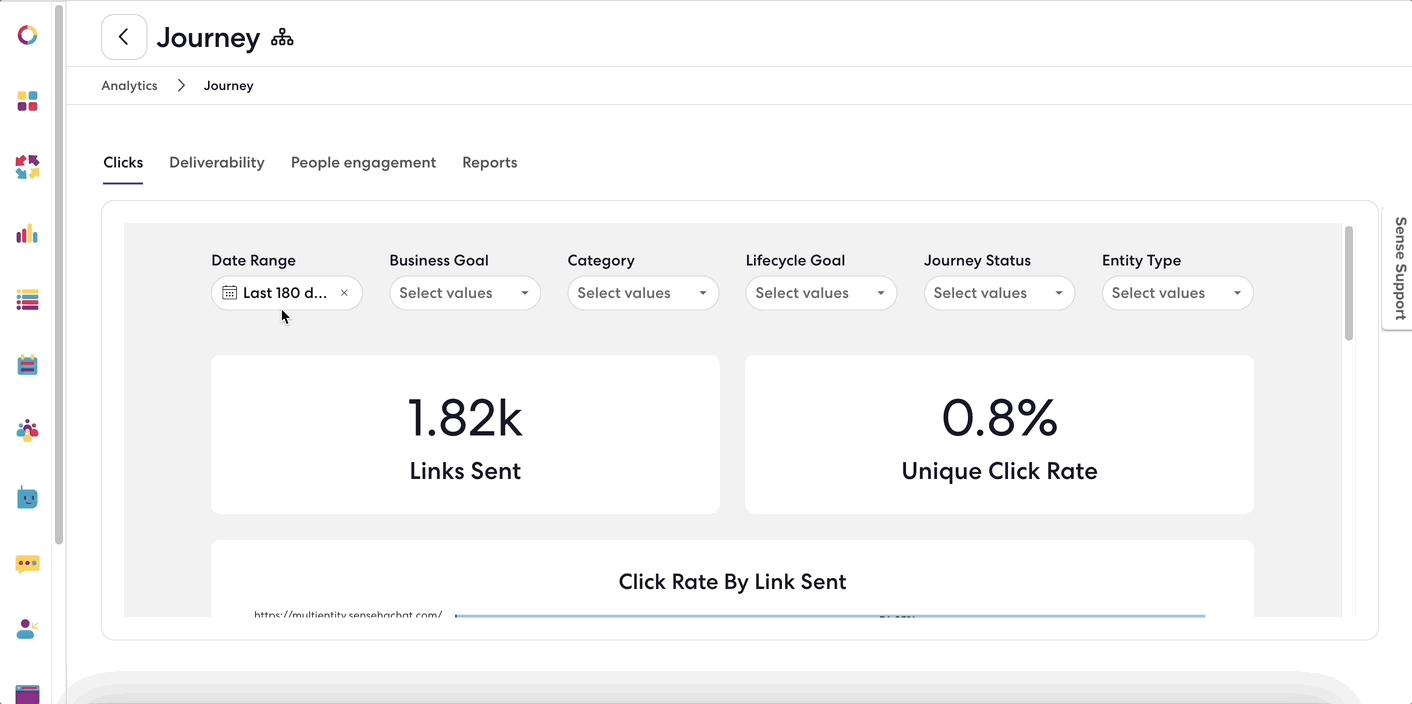Click the Analytics breadcrumb link
1412x704 pixels.
click(x=130, y=86)
